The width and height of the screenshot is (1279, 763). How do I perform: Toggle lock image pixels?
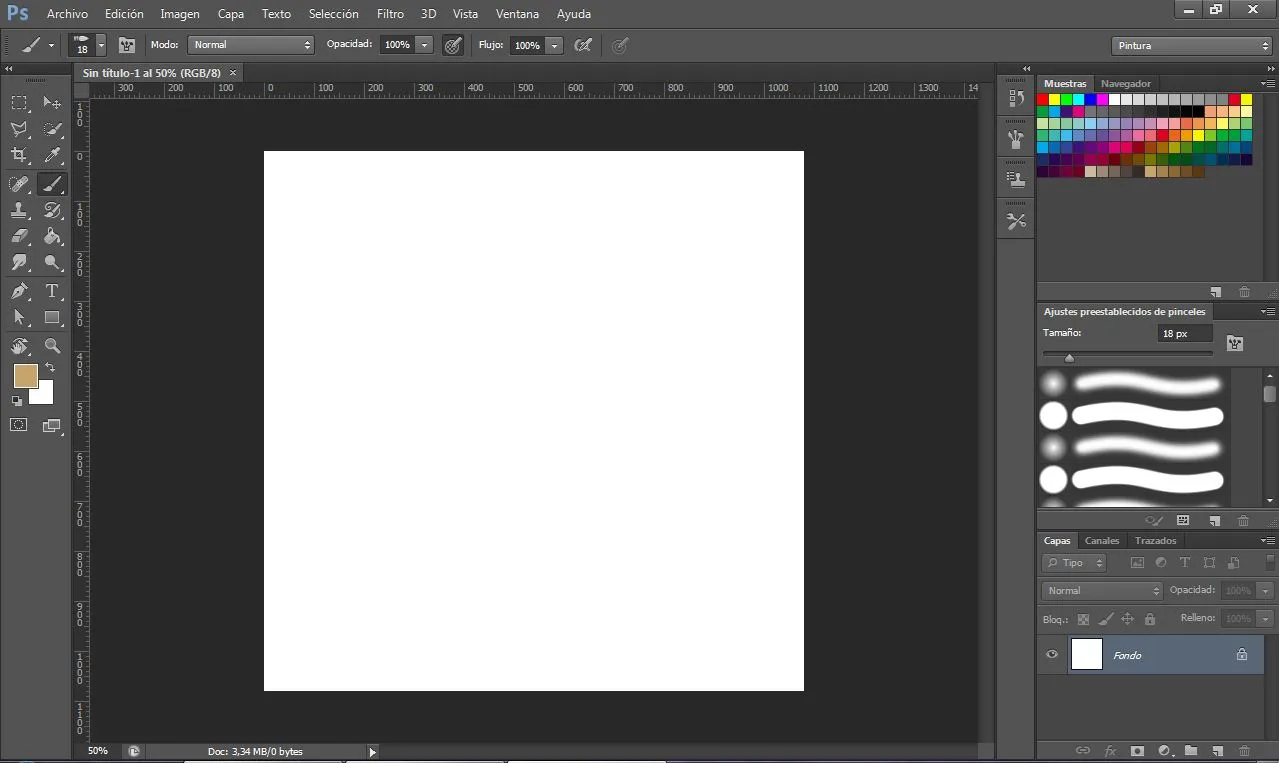(1106, 619)
